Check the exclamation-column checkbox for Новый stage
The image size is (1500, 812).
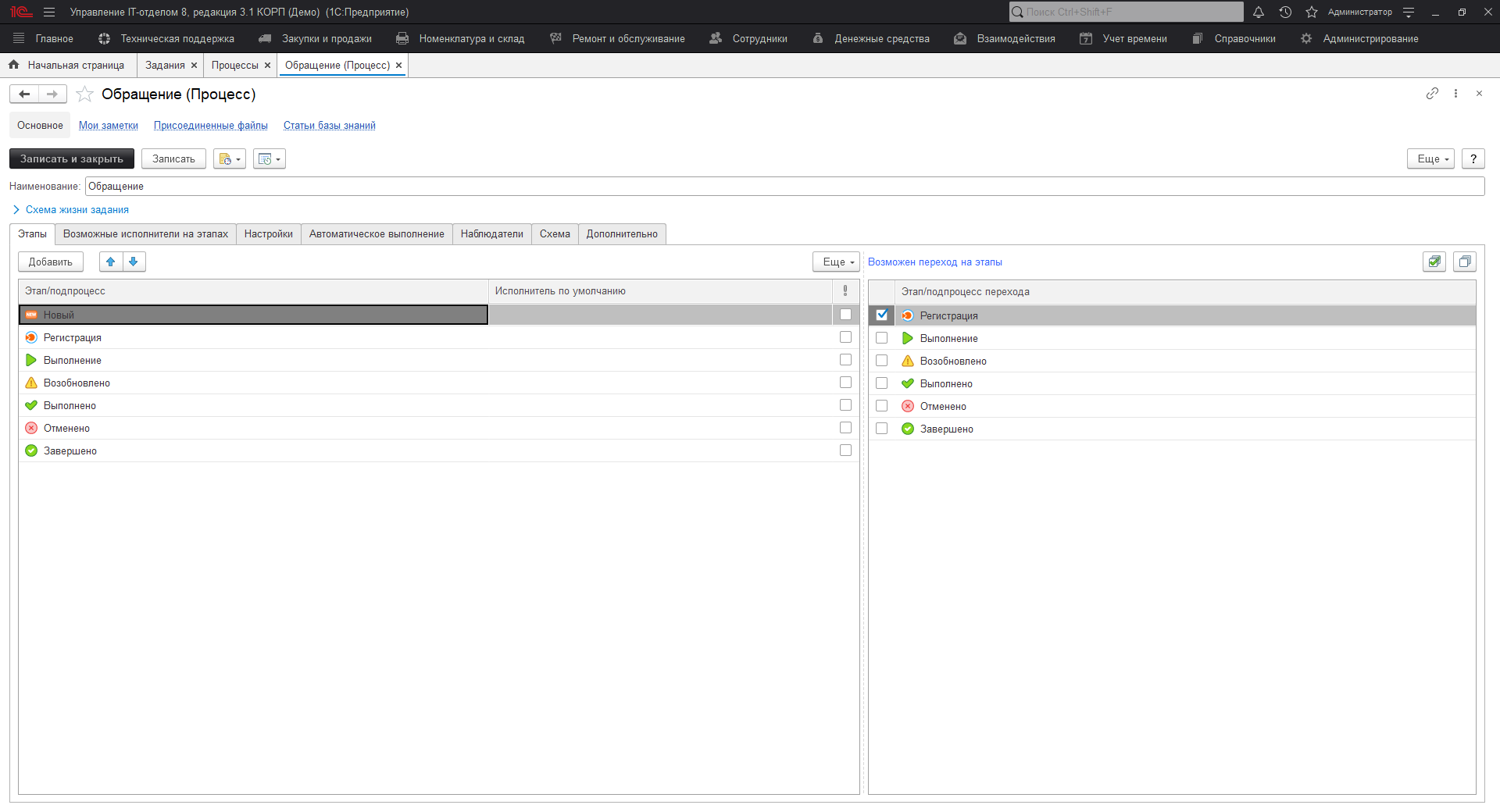click(845, 314)
